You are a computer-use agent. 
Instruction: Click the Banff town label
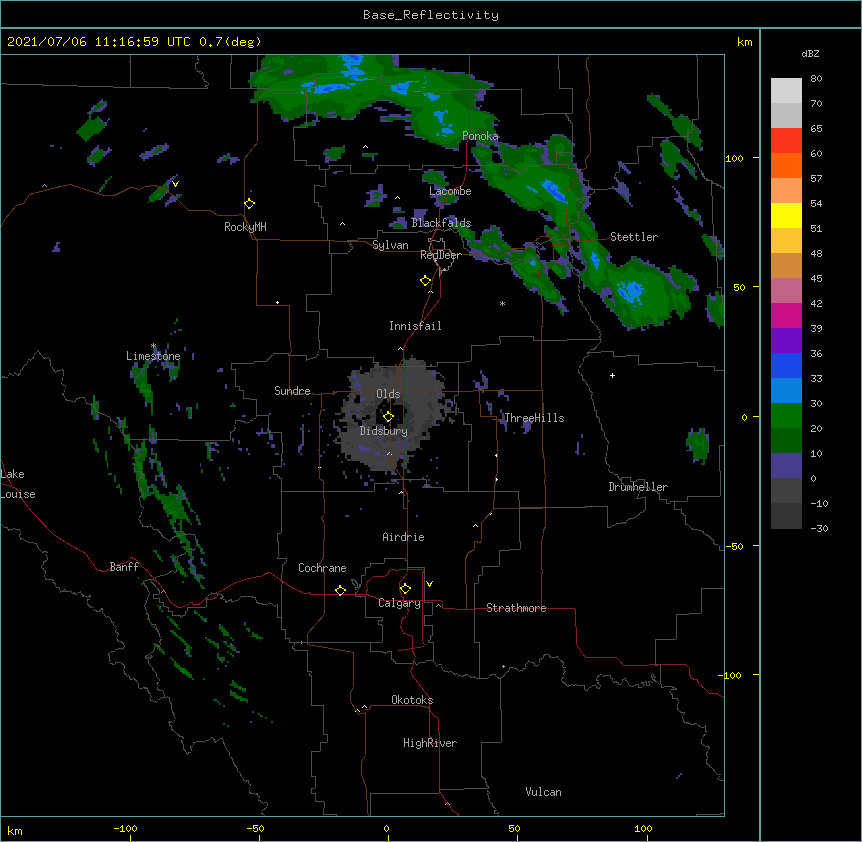(124, 567)
